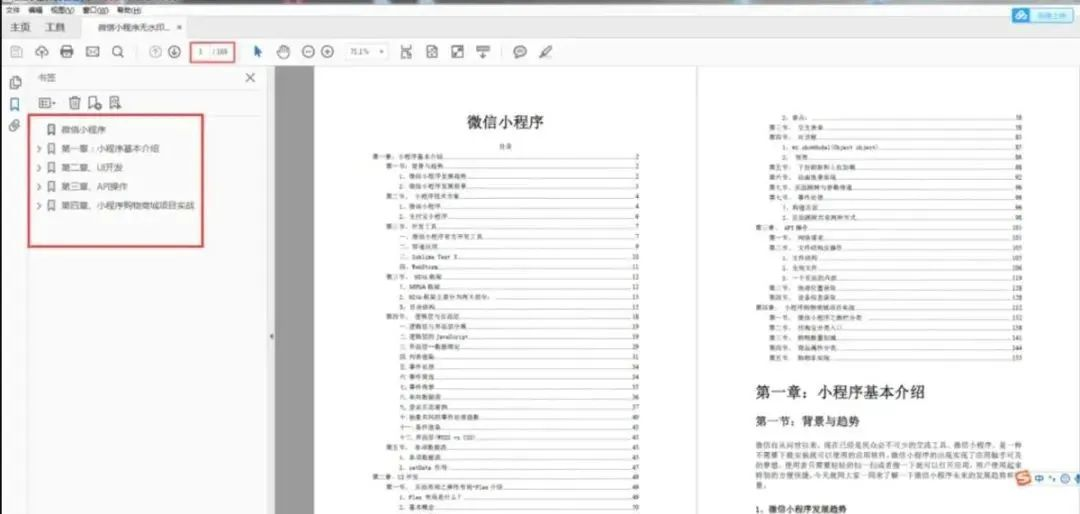Screen dimensions: 1080x514
Task: Open the 帮助 menu
Action: click(128, 10)
